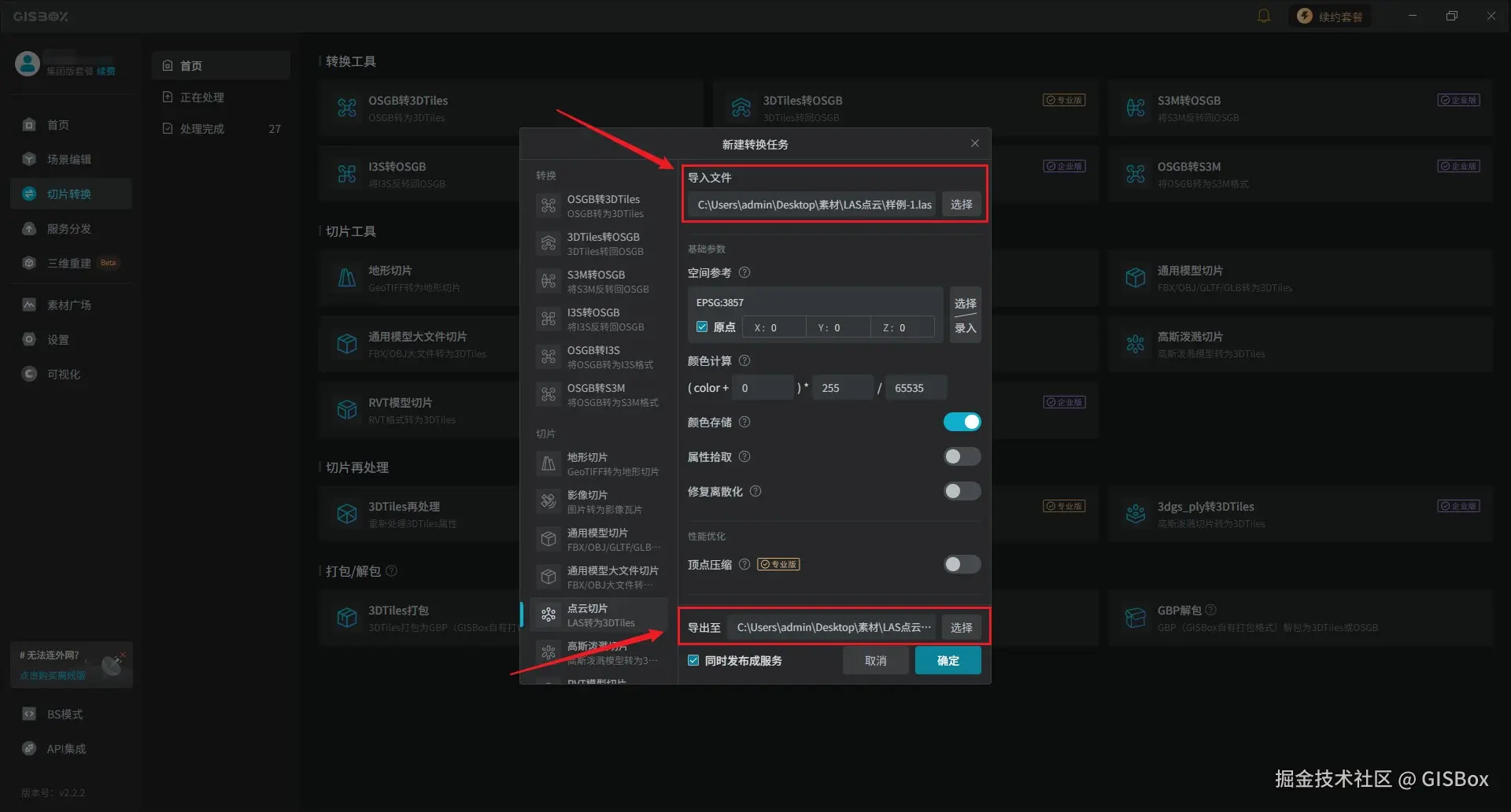Click the BS模式 icon
The width and height of the screenshot is (1511, 812).
coord(29,714)
